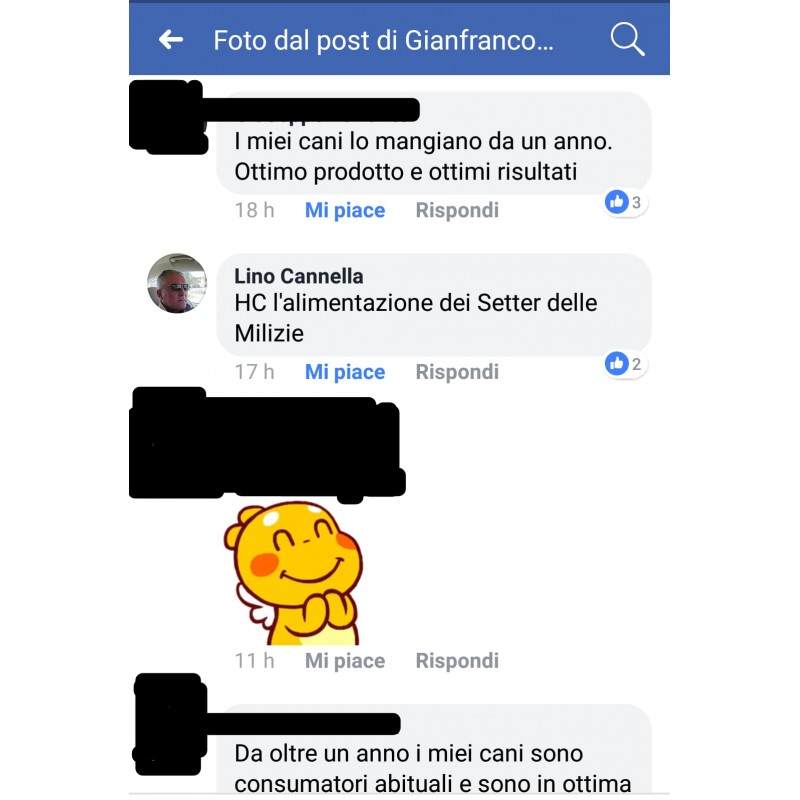Click the thumbs-up reaction icon showing 3
Screen dimensions: 800x800
[x=616, y=202]
